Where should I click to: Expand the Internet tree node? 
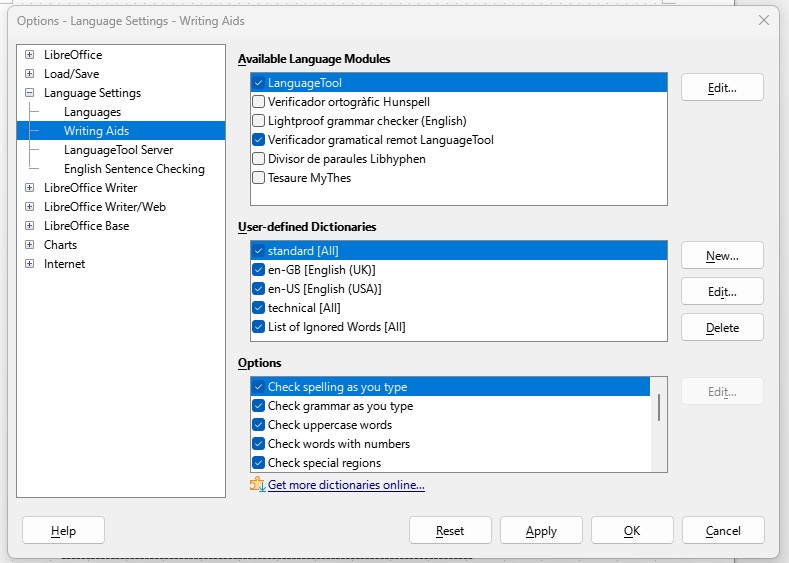click(30, 264)
